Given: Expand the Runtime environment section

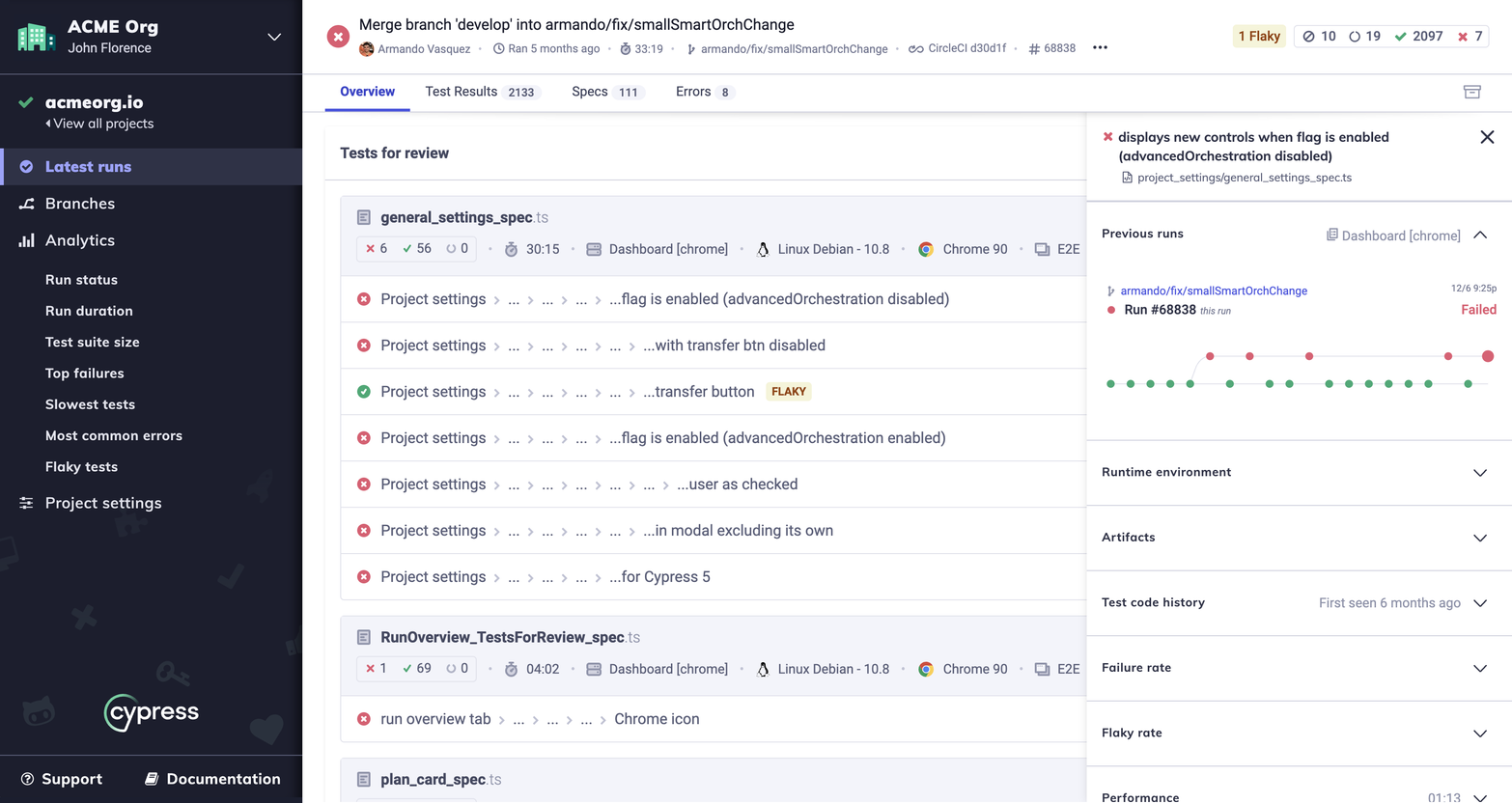Looking at the screenshot, I should (x=1479, y=472).
